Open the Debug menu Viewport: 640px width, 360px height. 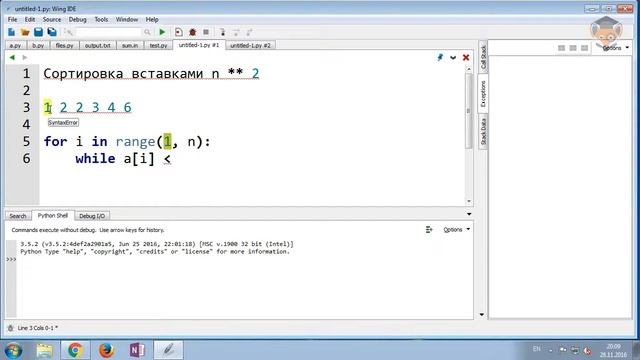pos(78,19)
